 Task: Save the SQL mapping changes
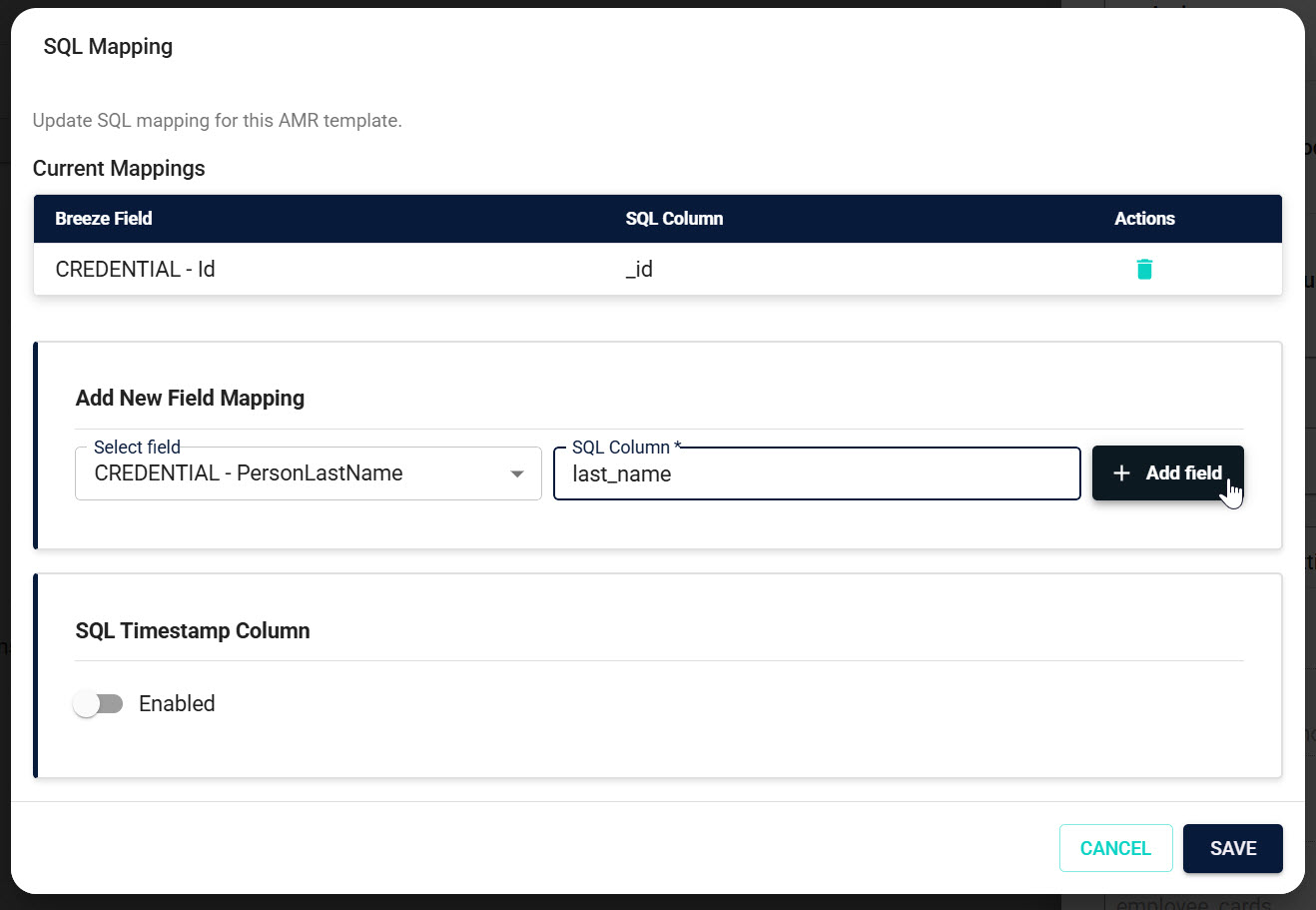click(1232, 848)
